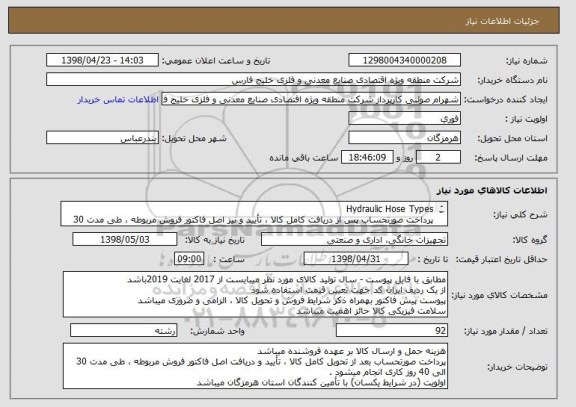Click the delivery city field بندرعباس

tap(102, 138)
